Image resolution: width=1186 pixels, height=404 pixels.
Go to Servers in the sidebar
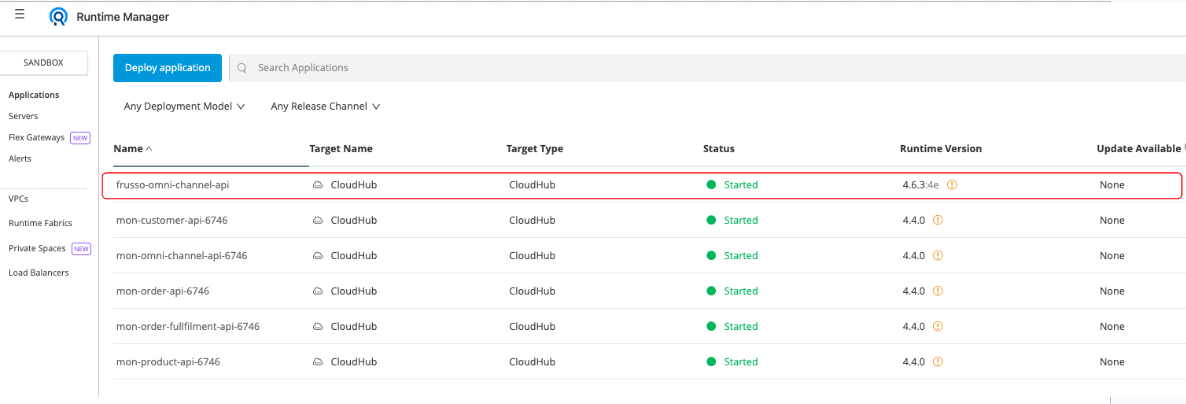click(23, 116)
